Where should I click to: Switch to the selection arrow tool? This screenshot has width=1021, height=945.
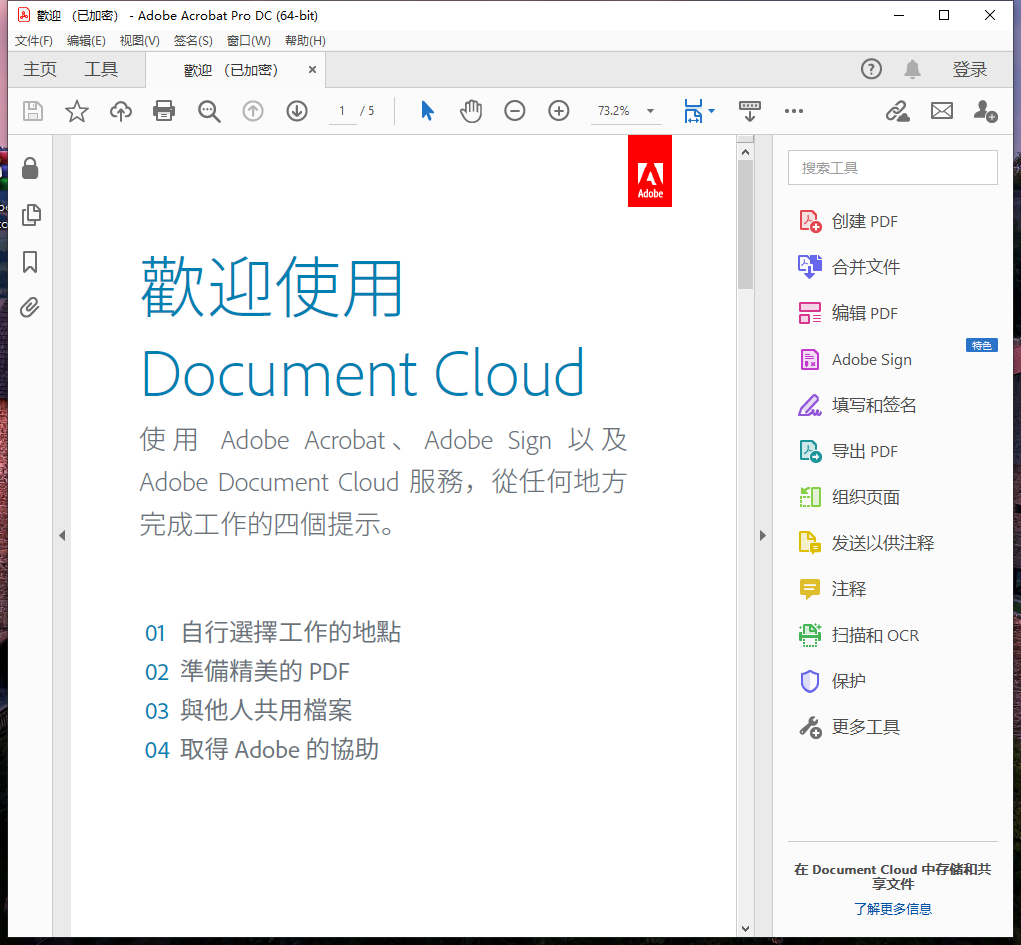tap(426, 111)
